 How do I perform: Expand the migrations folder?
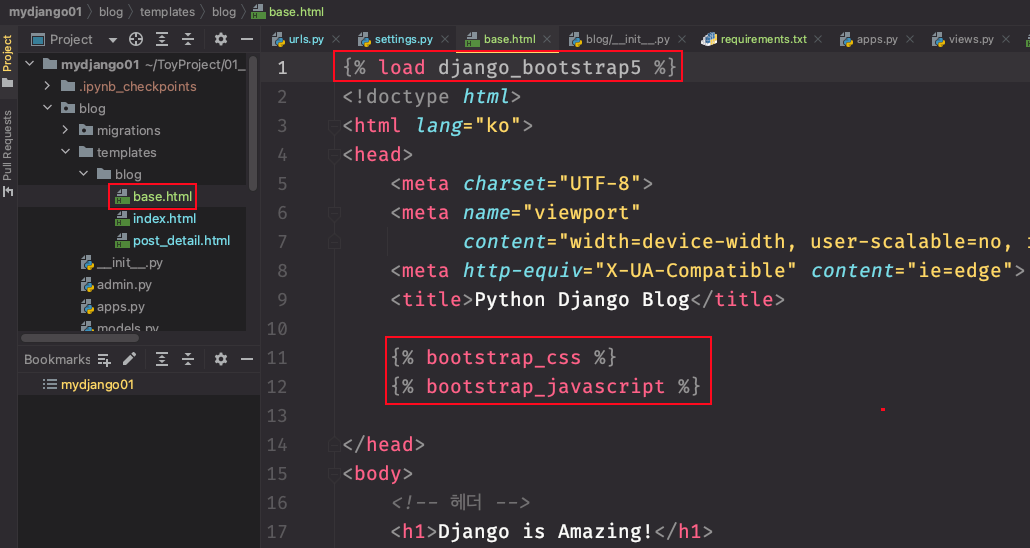click(65, 130)
